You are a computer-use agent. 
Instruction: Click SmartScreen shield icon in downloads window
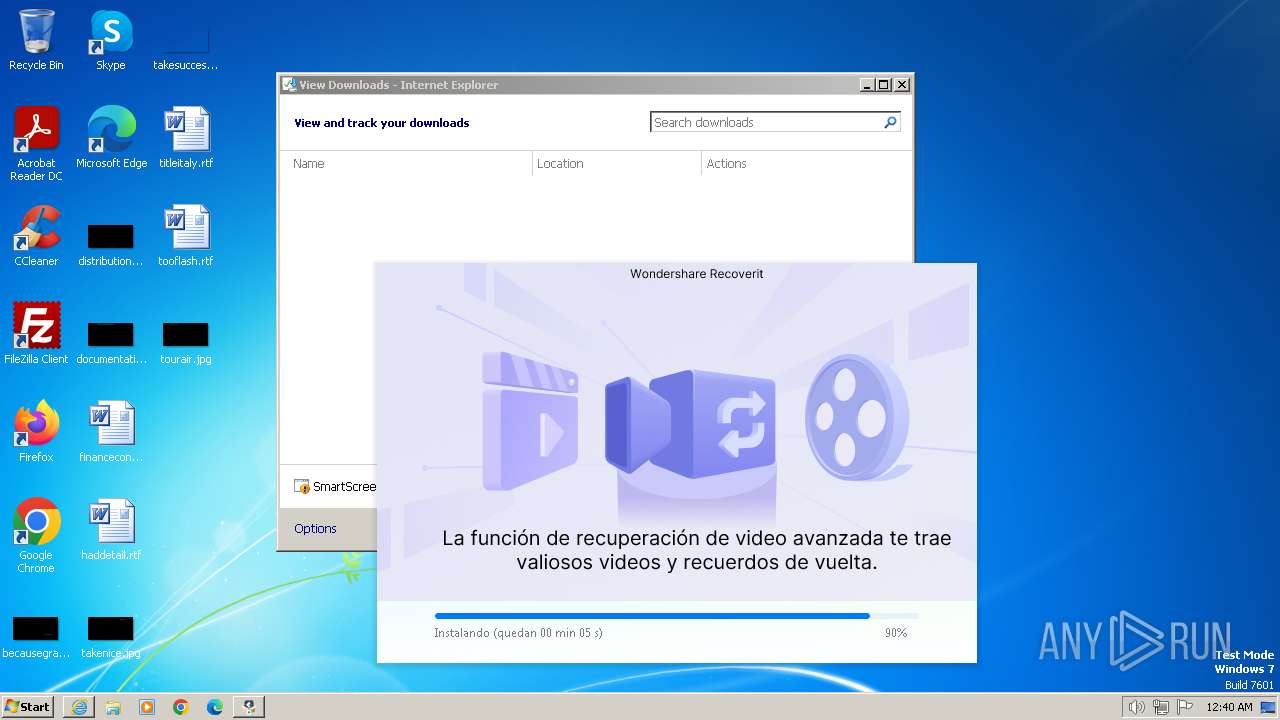(x=302, y=487)
